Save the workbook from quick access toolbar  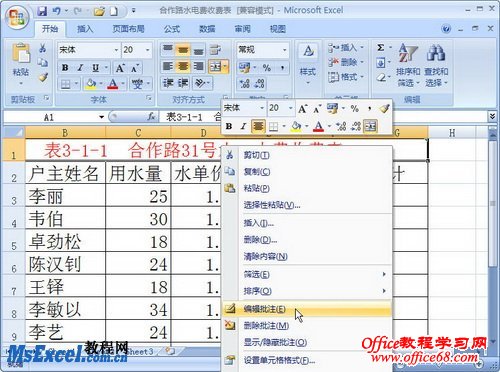[x=42, y=12]
